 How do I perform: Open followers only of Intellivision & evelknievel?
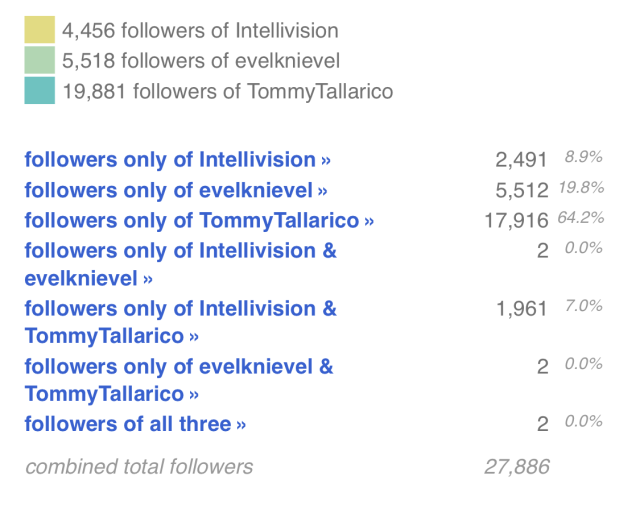point(180,265)
